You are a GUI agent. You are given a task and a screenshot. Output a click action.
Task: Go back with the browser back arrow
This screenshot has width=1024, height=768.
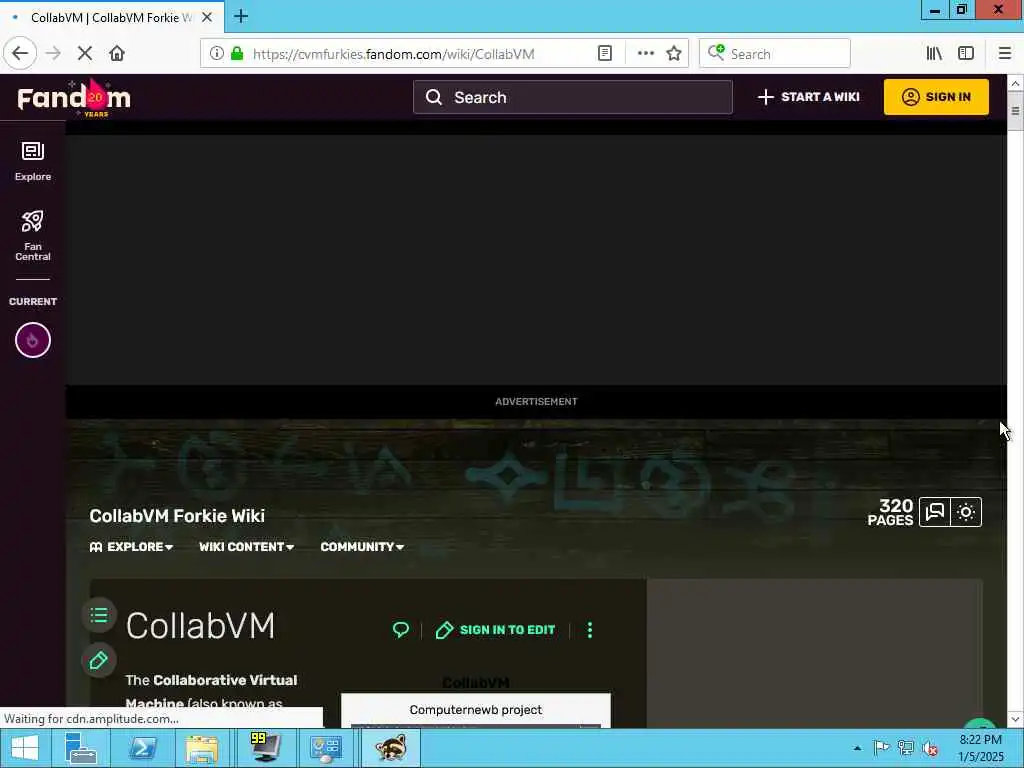click(20, 54)
